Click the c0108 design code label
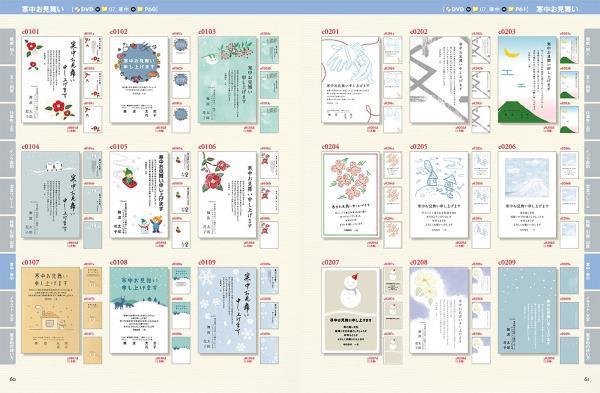600x393 pixels. click(119, 263)
